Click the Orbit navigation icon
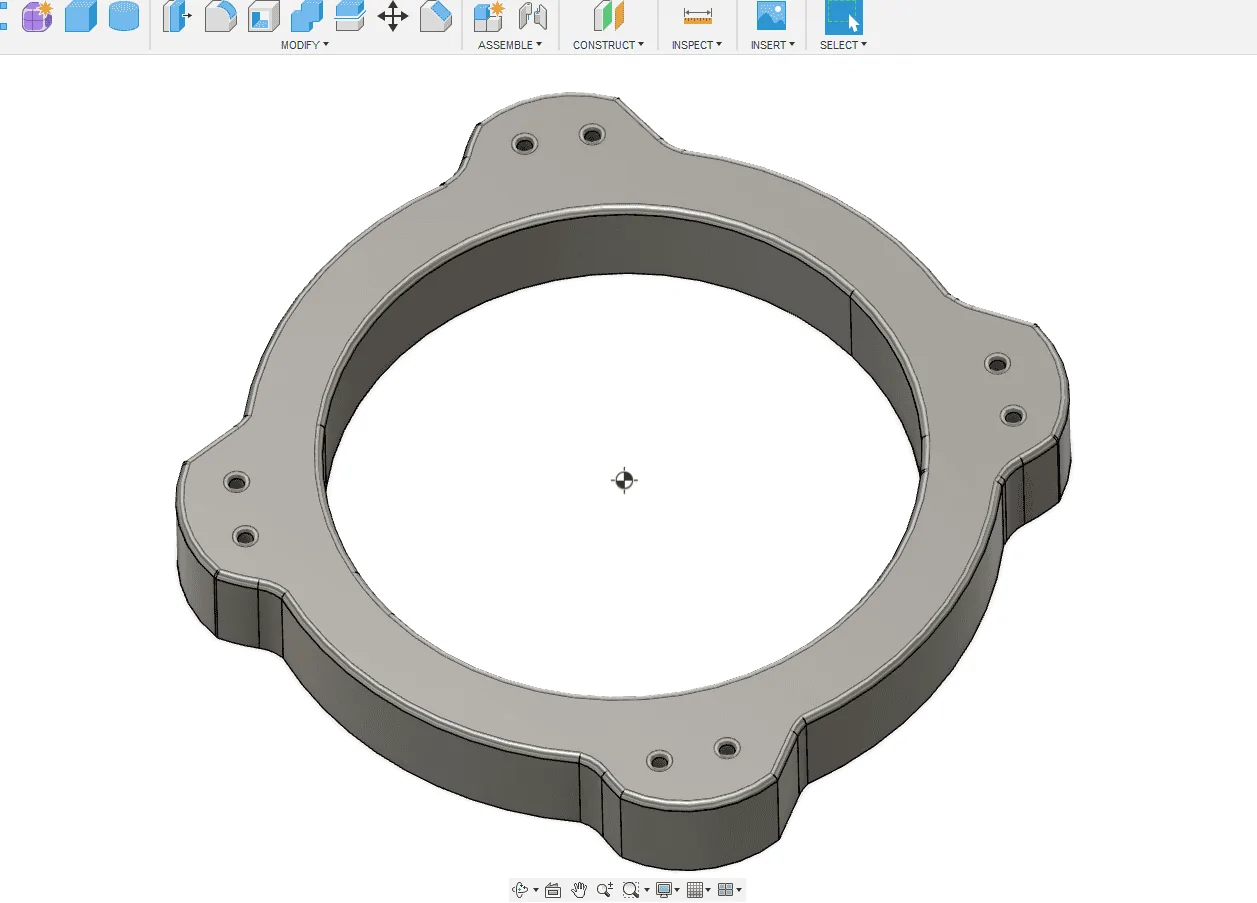Viewport: 1257px width, 903px height. click(520, 889)
